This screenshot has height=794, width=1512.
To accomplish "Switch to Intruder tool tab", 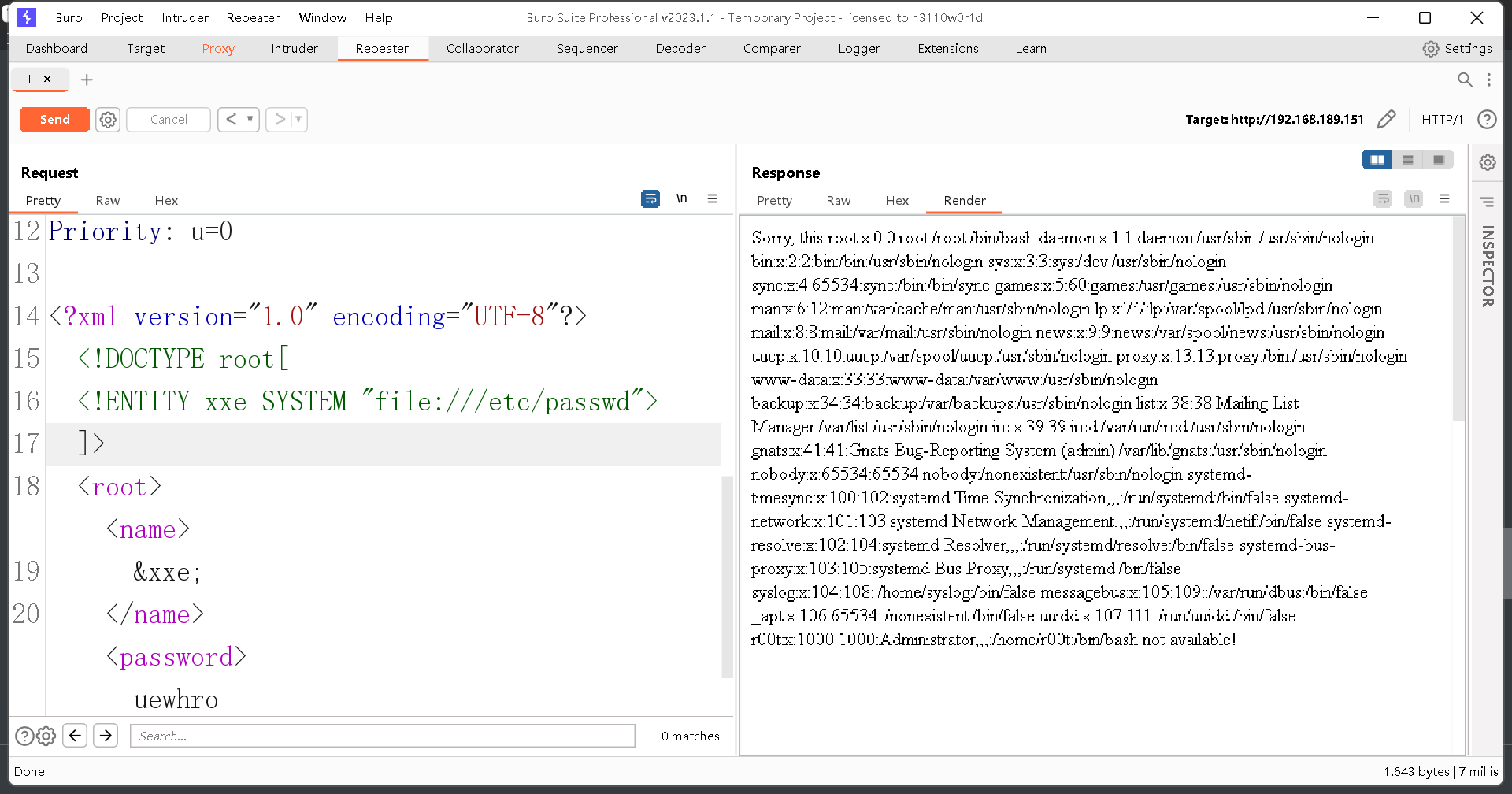I will pos(295,49).
